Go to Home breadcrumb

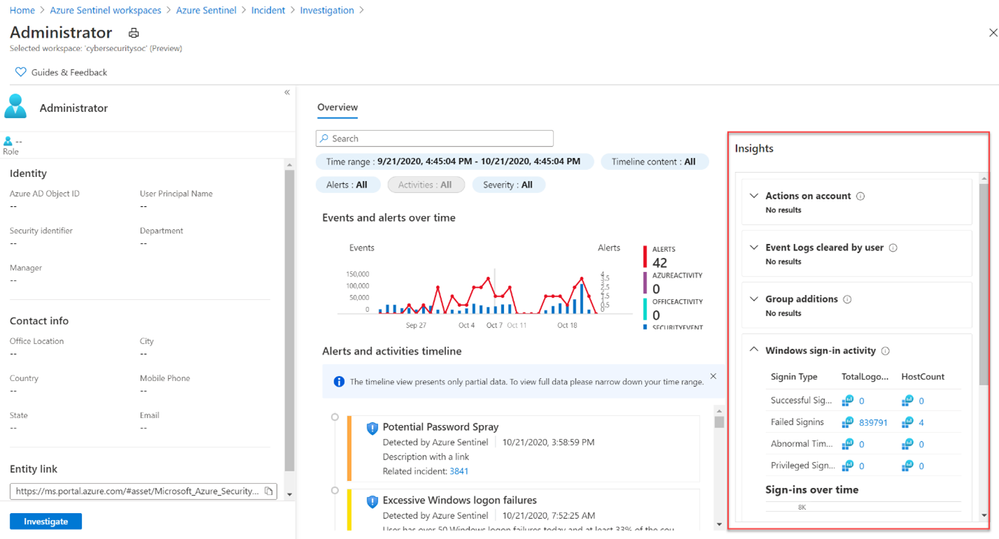[22, 10]
